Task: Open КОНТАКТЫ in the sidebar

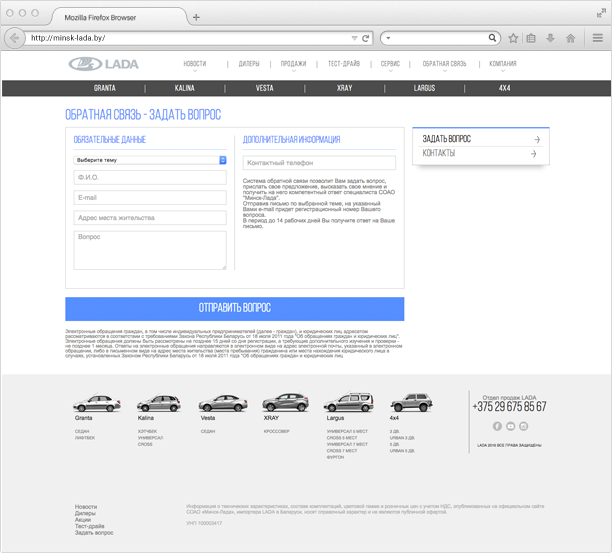Action: (x=439, y=153)
